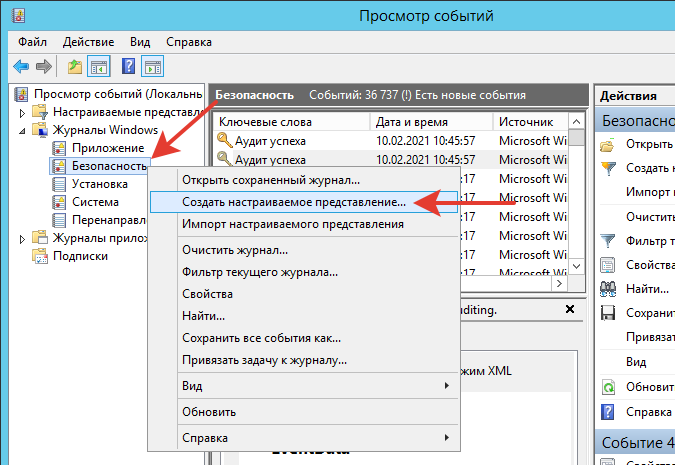Choose Создать настраиваемое представление from context menu
The width and height of the screenshot is (675, 465).
click(x=294, y=201)
